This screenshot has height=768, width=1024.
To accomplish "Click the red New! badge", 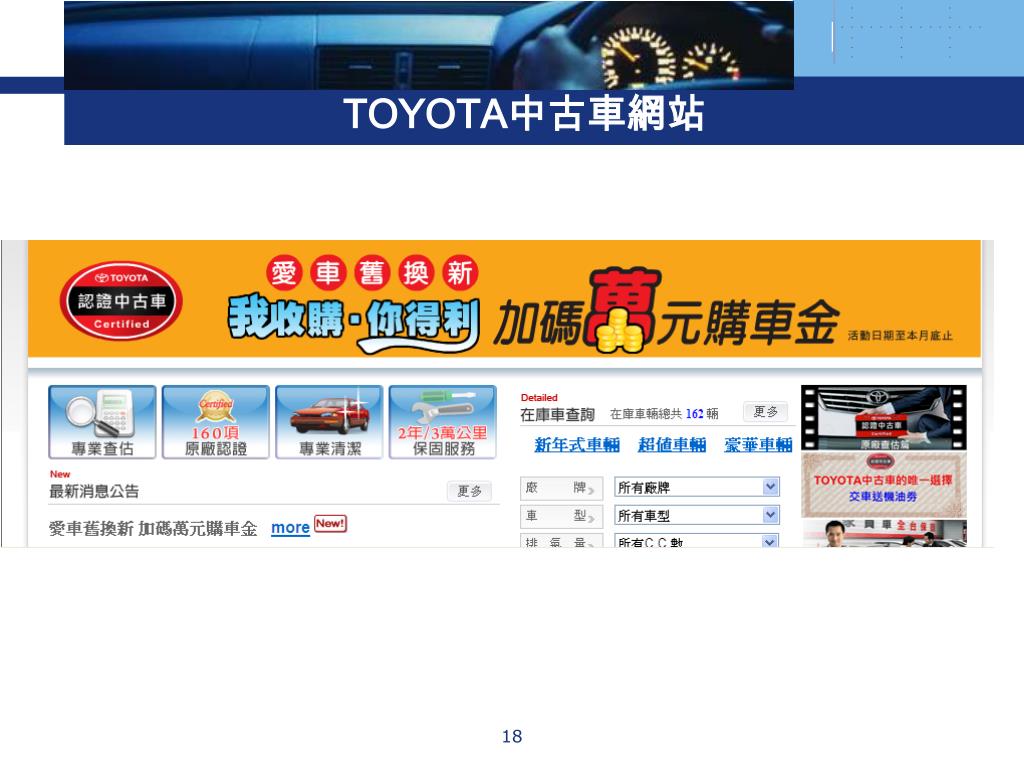I will pos(330,524).
